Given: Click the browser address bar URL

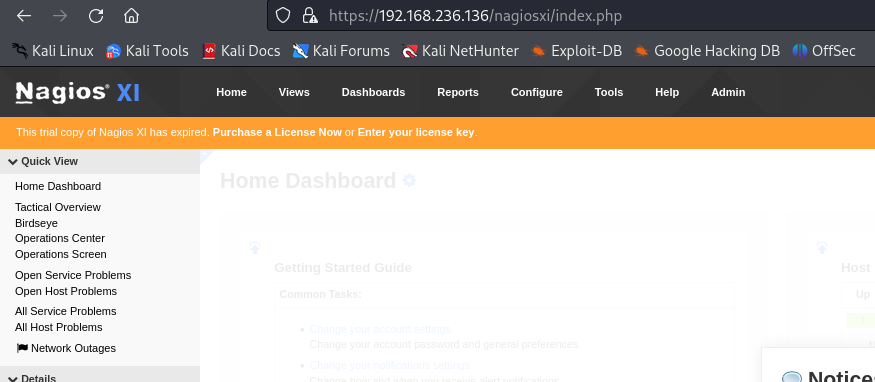Looking at the screenshot, I should 475,16.
